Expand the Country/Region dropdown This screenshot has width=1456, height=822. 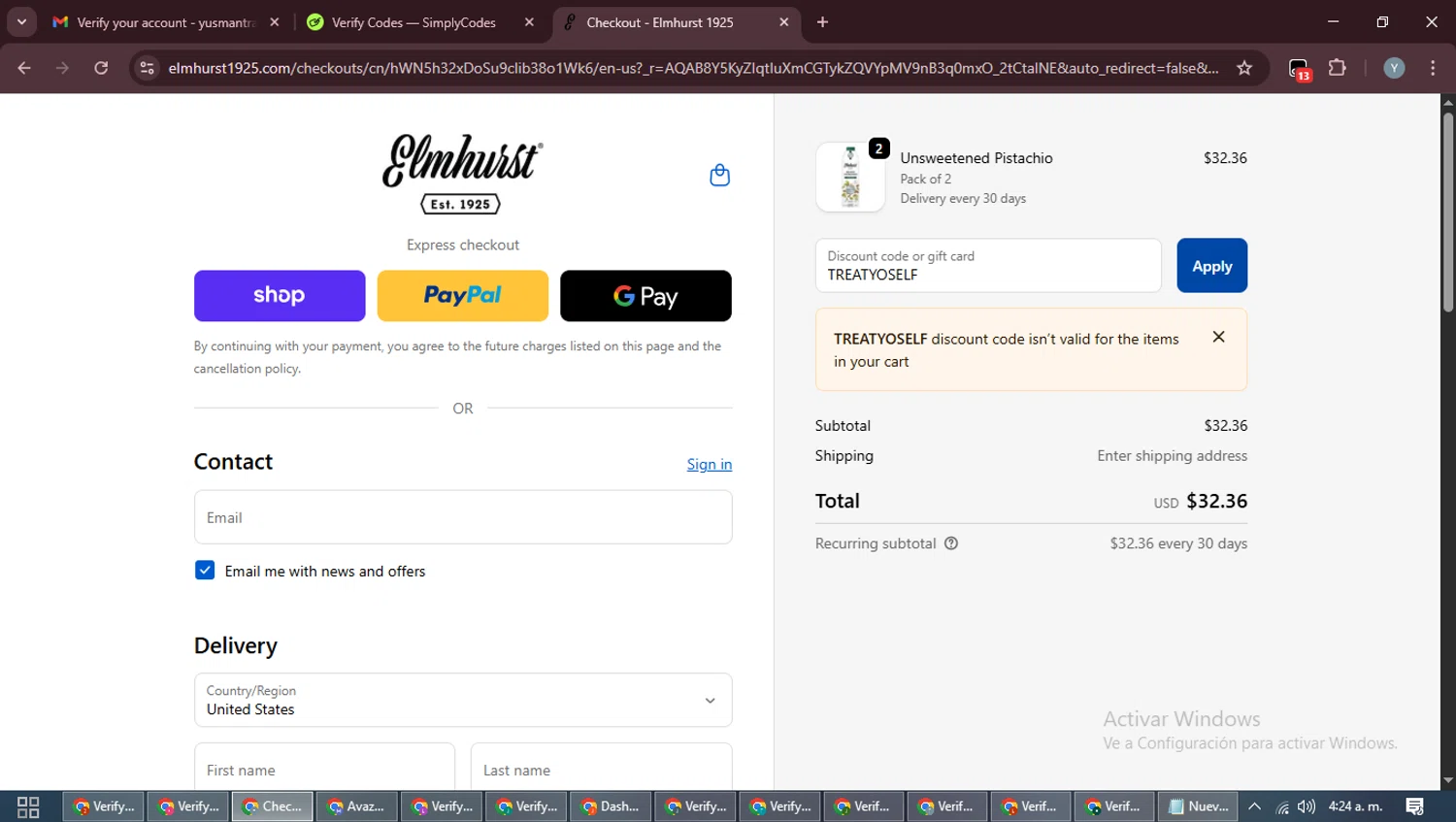pyautogui.click(x=463, y=700)
